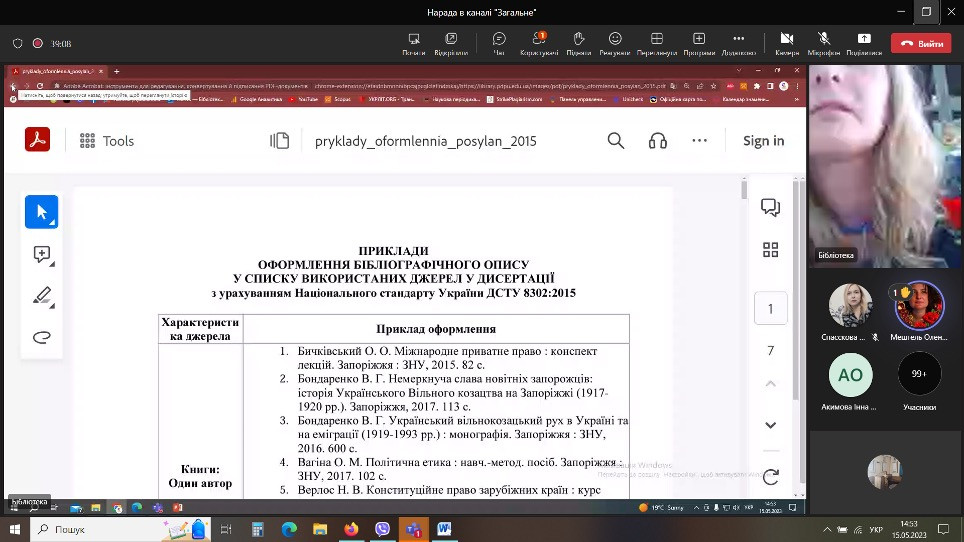Click the 99+ participants overflow tile
The width and height of the screenshot is (964, 542).
click(918, 375)
